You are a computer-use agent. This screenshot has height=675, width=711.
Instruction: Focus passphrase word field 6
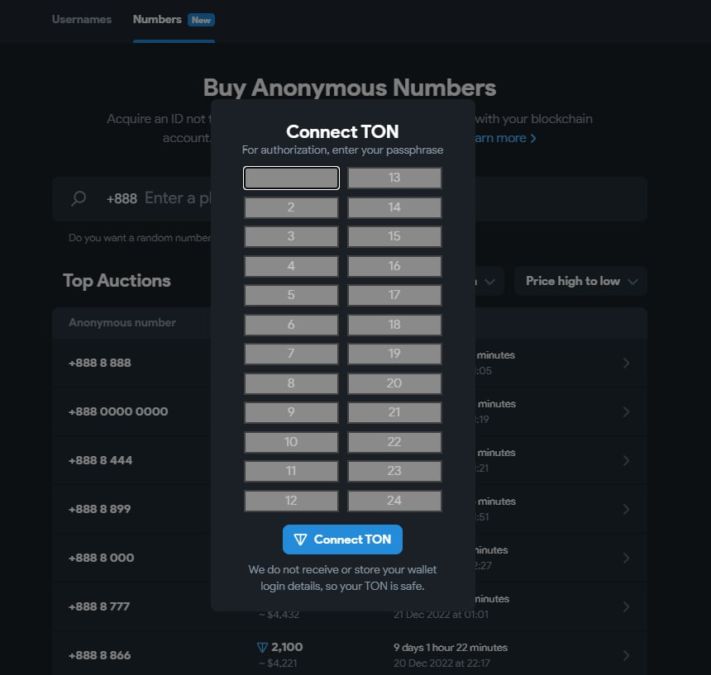[291, 325]
